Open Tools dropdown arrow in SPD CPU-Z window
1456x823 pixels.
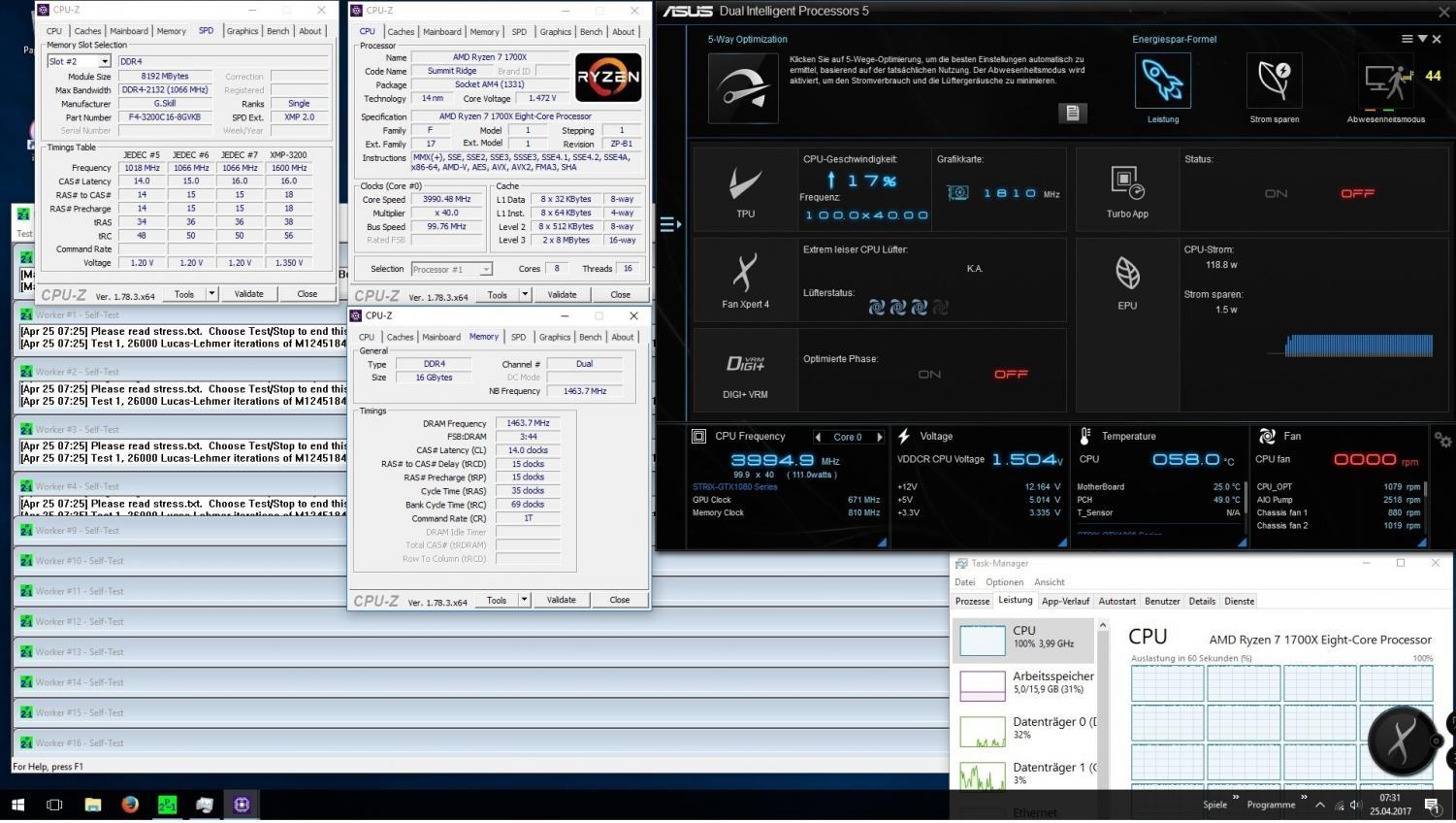click(x=211, y=293)
